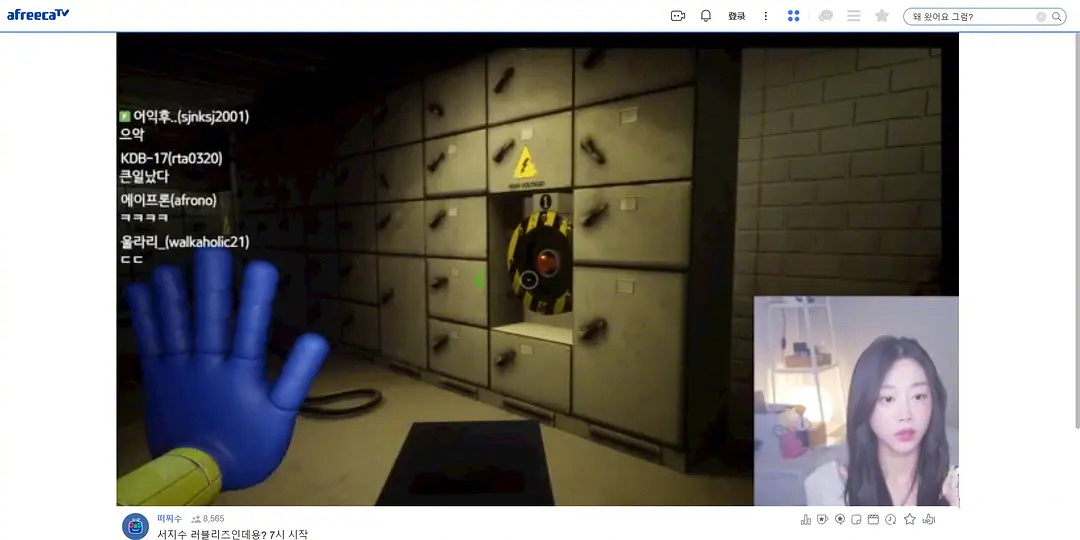Toggle the list panel icon in header
This screenshot has height=540, width=1080.
pyautogui.click(x=854, y=16)
